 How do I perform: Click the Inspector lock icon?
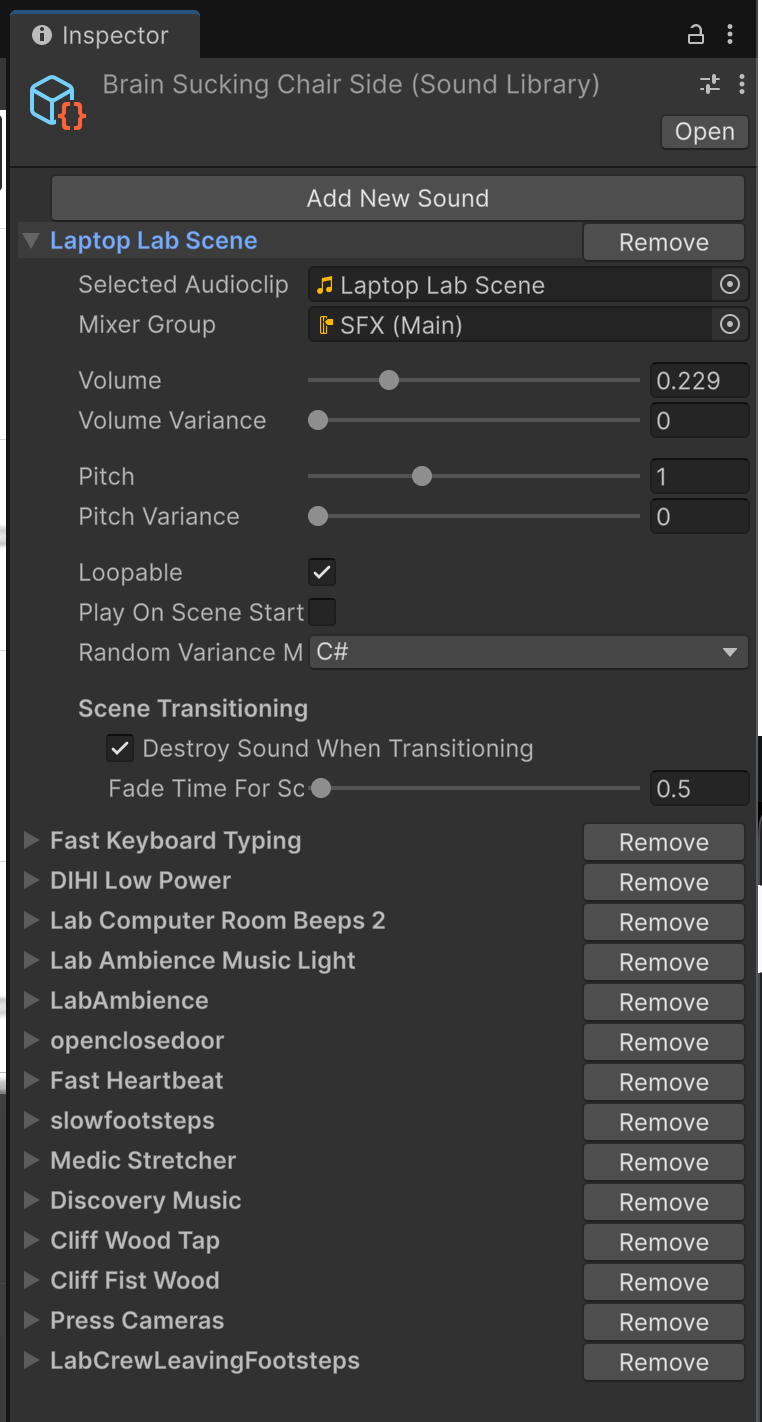tap(696, 35)
